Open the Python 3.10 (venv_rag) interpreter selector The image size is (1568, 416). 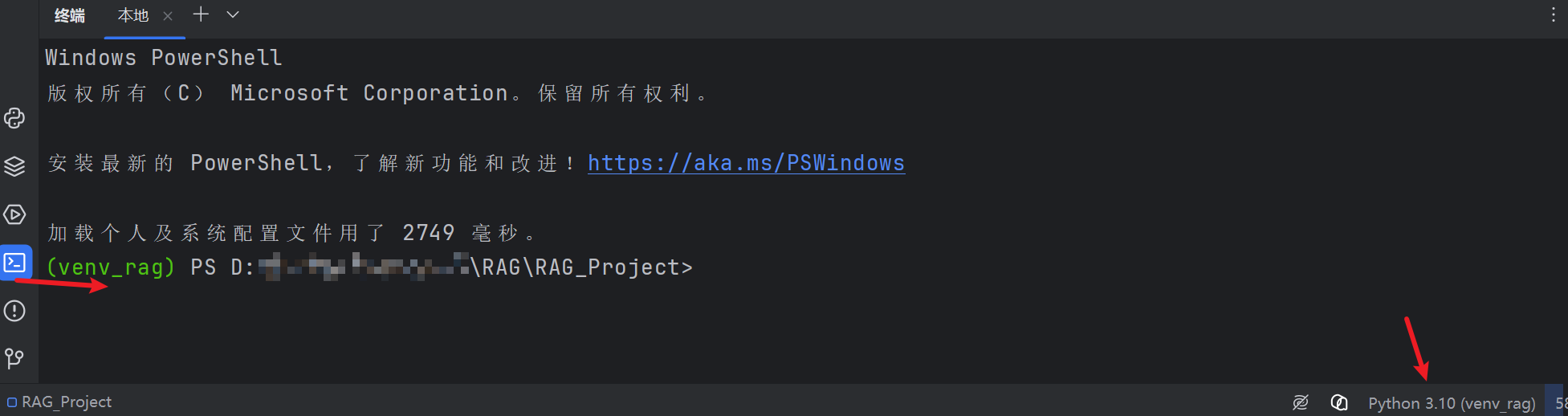point(1452,403)
